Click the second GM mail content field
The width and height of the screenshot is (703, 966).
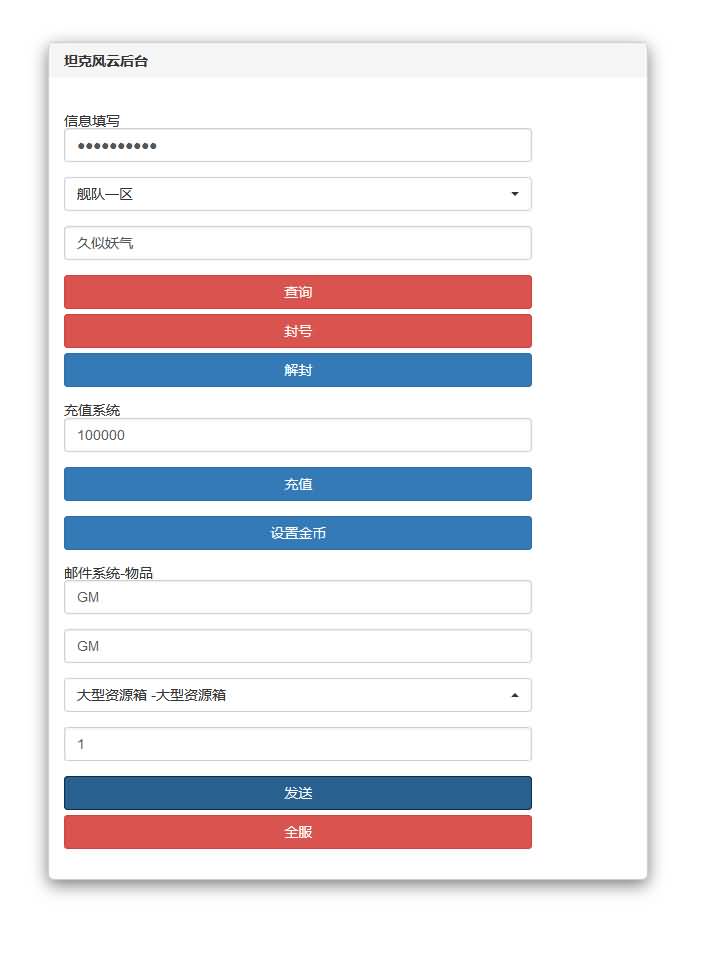[297, 646]
